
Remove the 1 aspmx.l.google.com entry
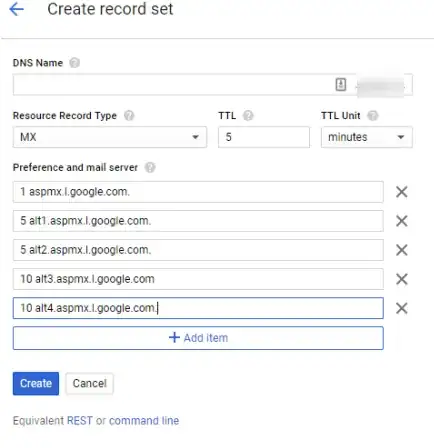pos(402,192)
